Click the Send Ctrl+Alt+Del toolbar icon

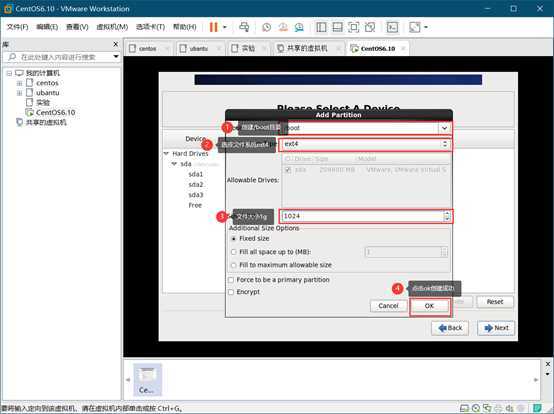[244, 27]
